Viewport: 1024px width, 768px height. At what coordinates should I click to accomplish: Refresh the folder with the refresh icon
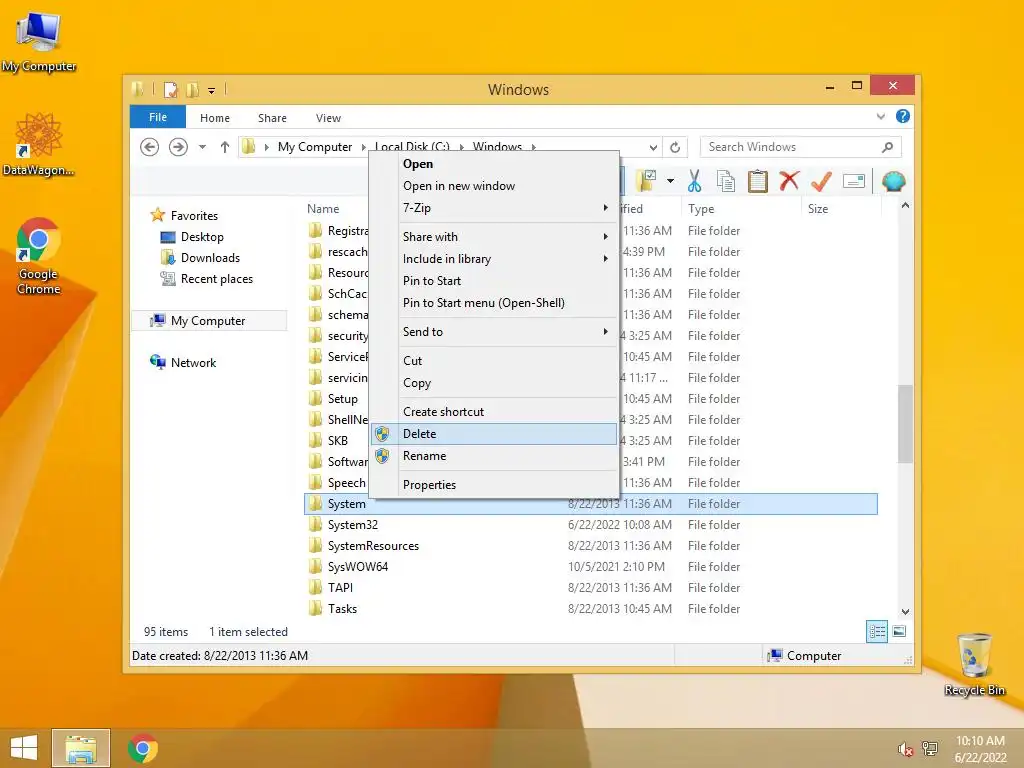point(675,147)
